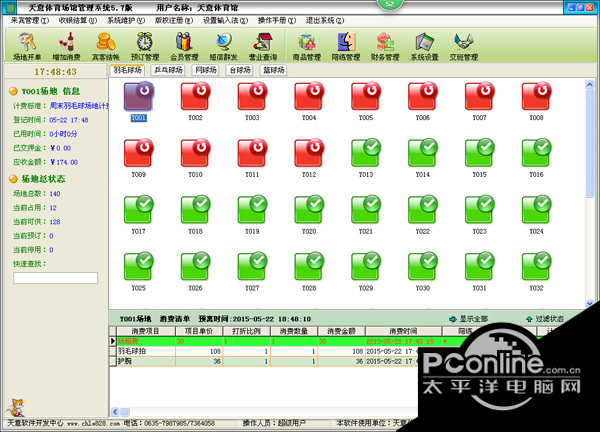Click the 显示全部 link
This screenshot has width=600, height=432.
(x=468, y=319)
